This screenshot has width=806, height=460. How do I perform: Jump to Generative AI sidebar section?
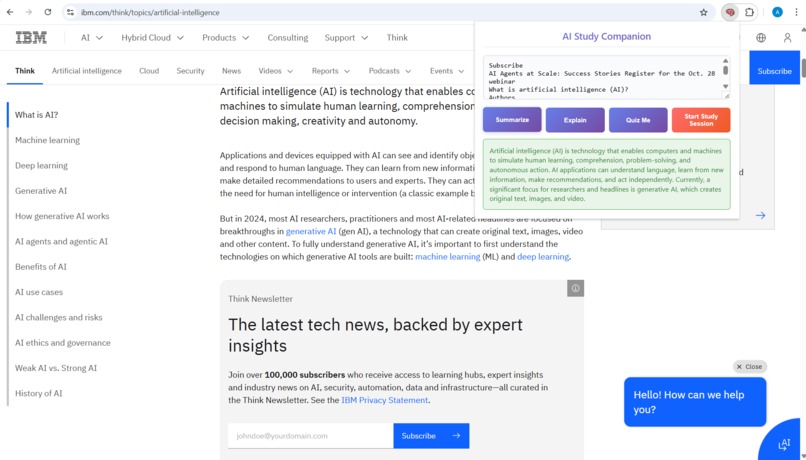[41, 191]
